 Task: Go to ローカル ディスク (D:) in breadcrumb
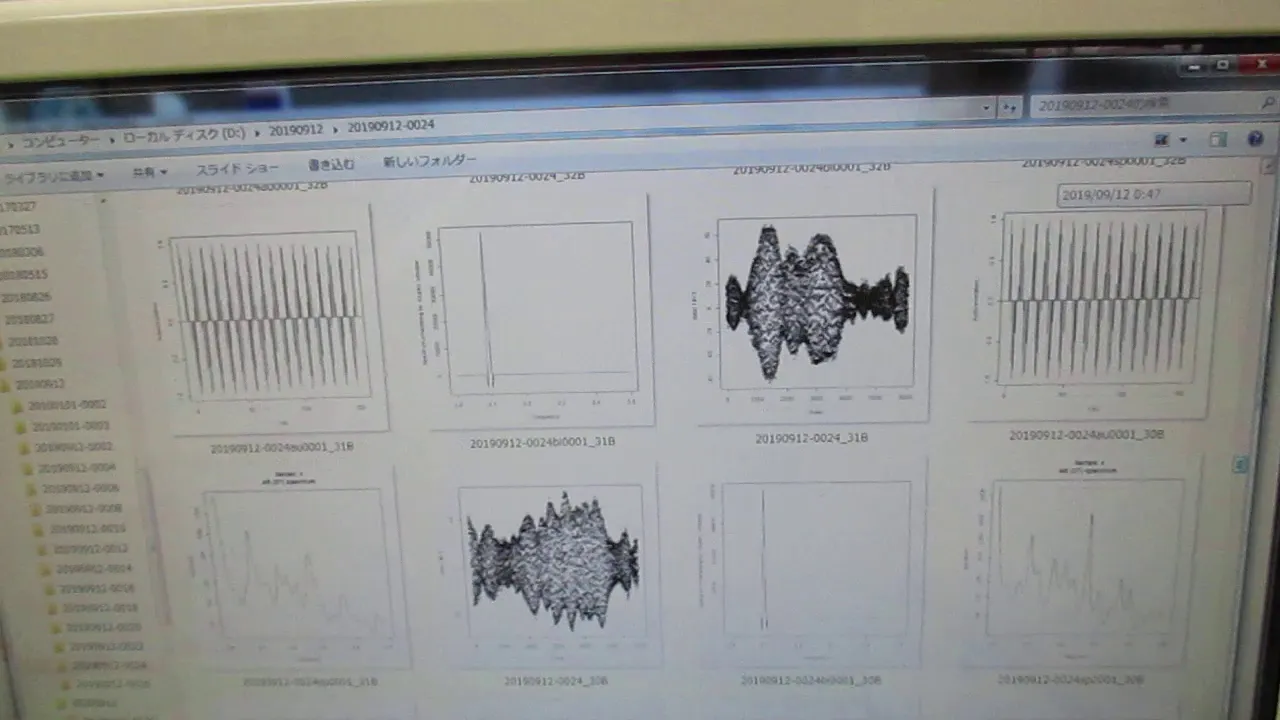point(184,135)
